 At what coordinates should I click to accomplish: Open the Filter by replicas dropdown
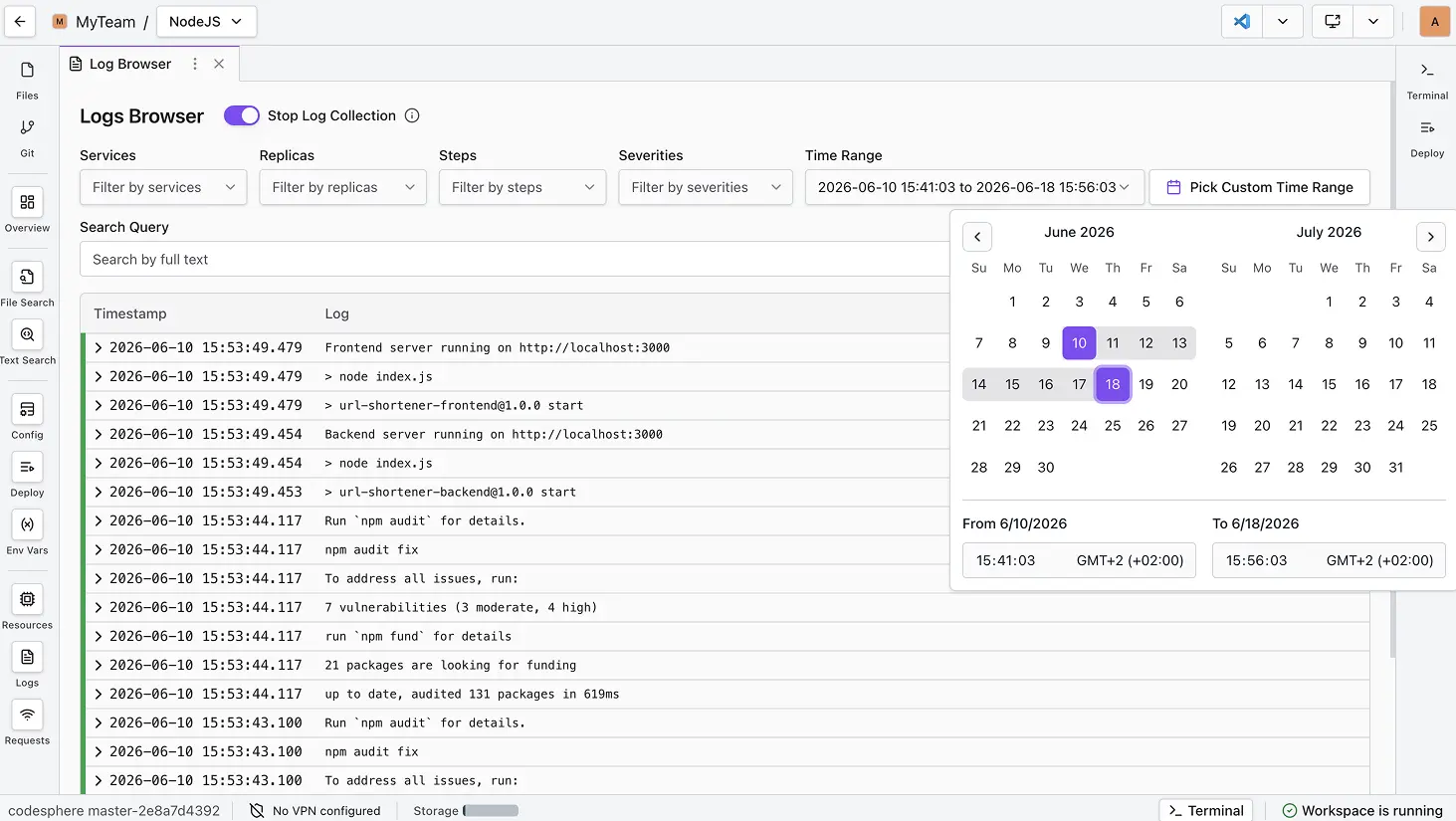pos(342,187)
